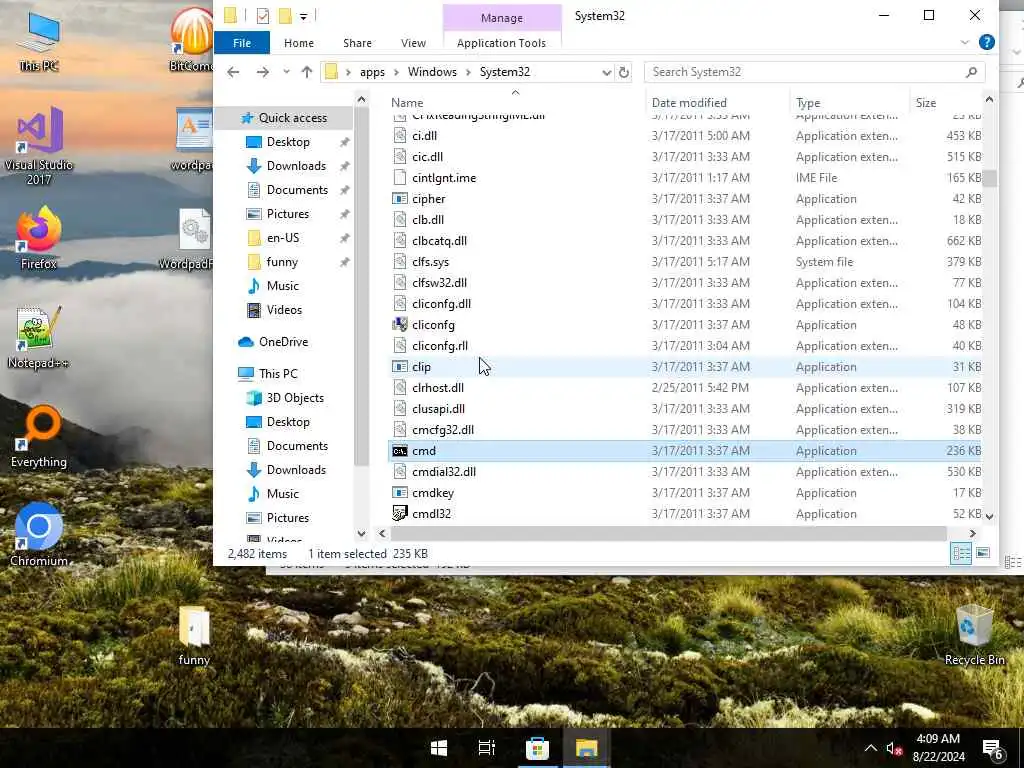Navigate back with the back arrow
Viewport: 1024px width, 768px height.
[233, 72]
